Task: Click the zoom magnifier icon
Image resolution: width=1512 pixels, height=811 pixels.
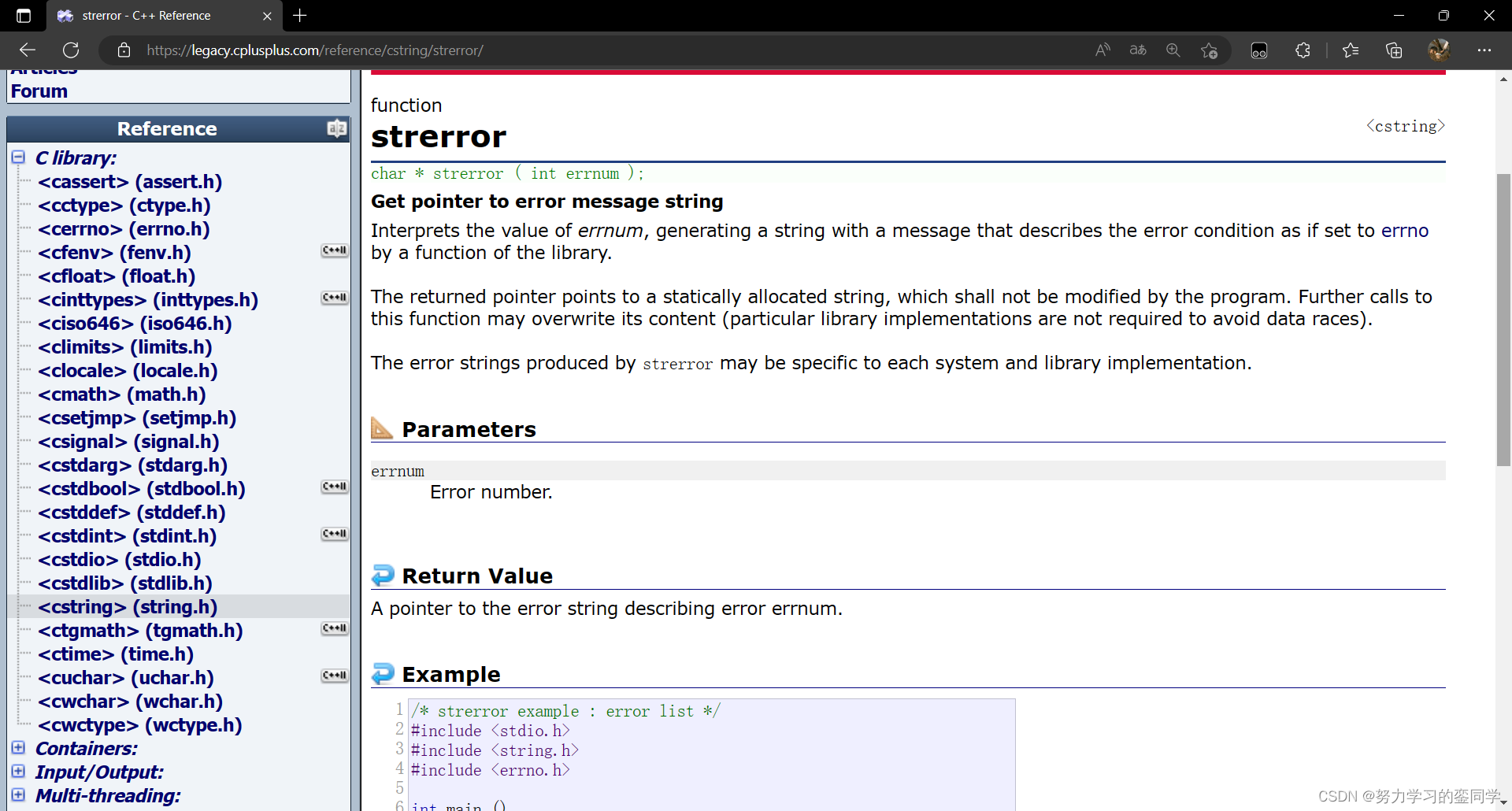Action: 1173,50
